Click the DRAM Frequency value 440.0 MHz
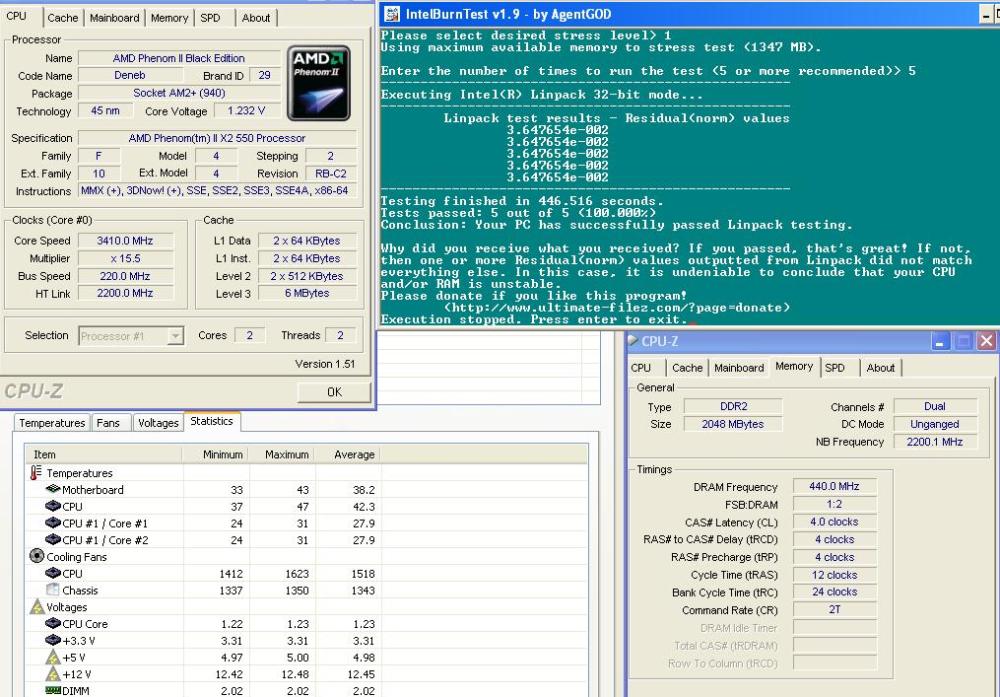1000x697 pixels. pos(834,486)
